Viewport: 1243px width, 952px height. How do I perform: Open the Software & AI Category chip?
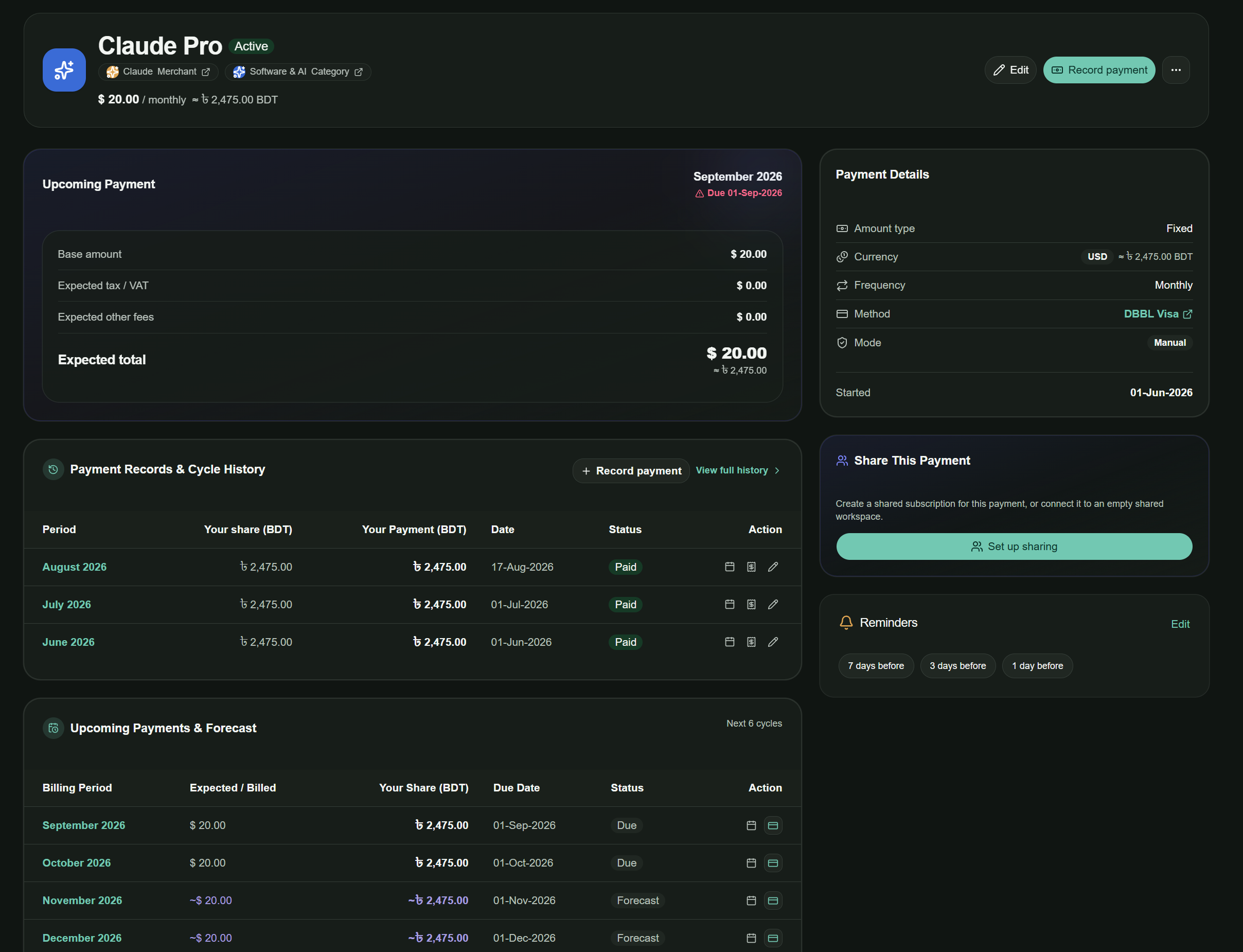[298, 72]
